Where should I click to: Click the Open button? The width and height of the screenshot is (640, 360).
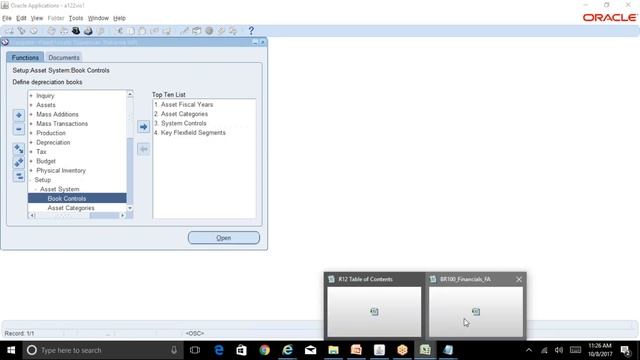tap(224, 238)
